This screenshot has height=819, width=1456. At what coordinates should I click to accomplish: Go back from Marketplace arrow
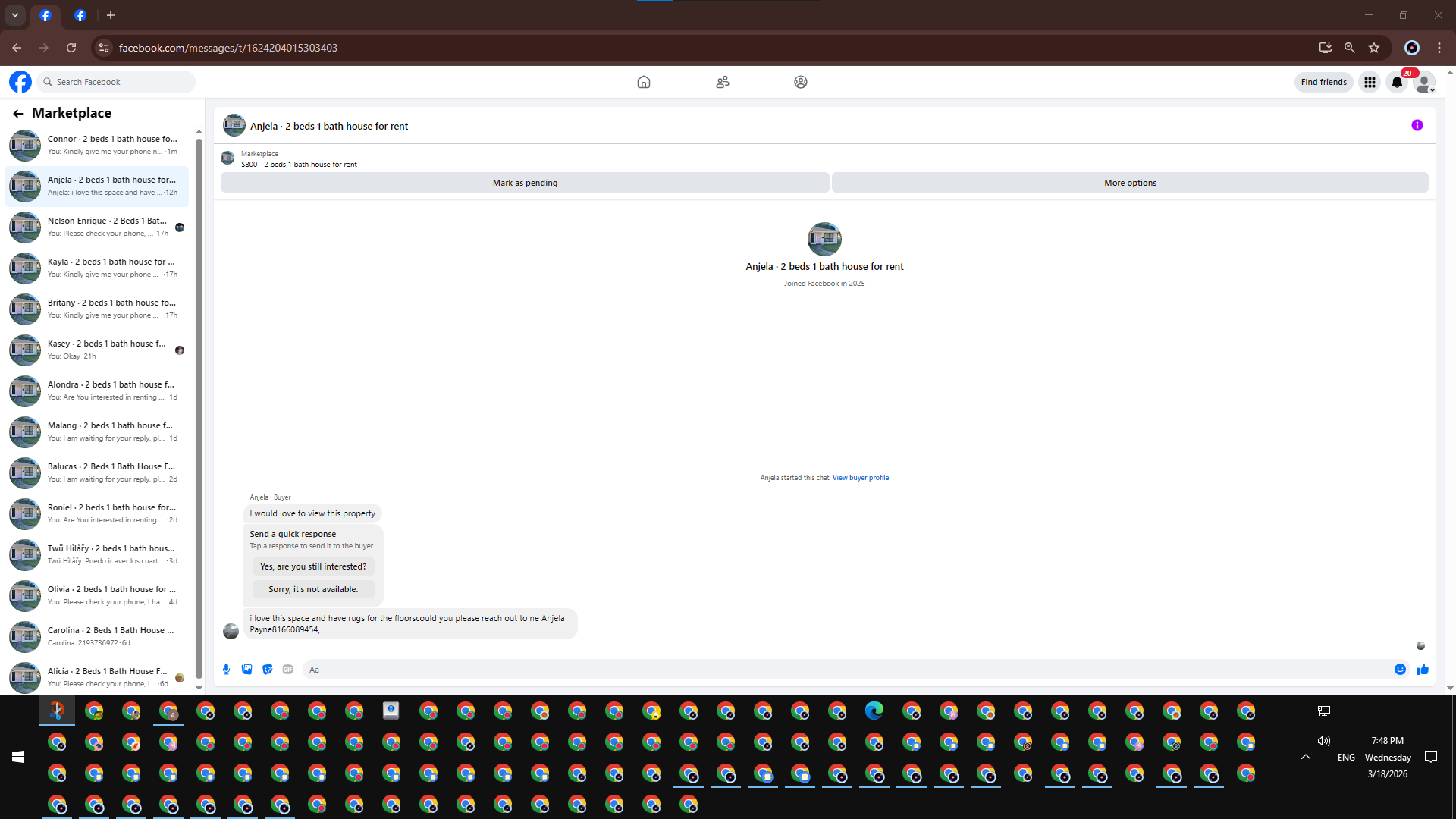click(x=17, y=113)
